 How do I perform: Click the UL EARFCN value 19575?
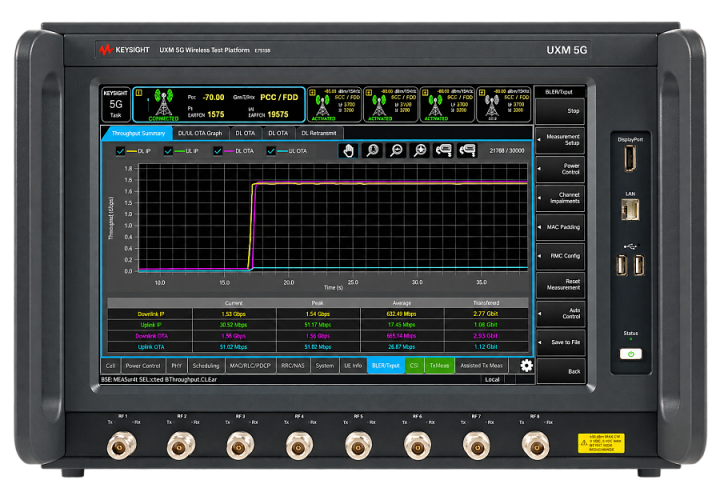click(x=277, y=114)
